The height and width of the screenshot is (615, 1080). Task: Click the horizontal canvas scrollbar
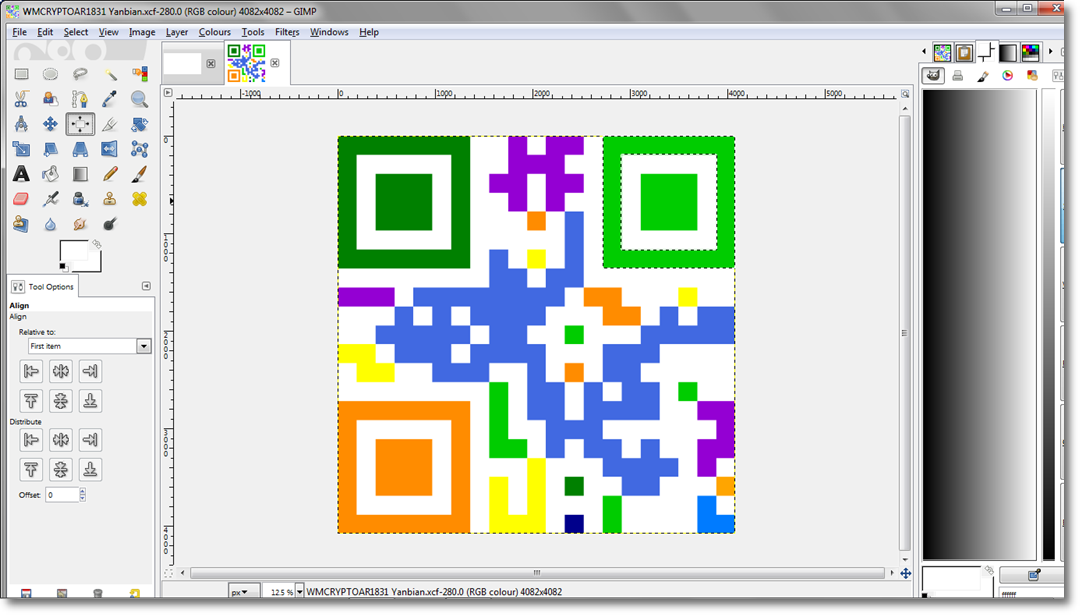[x=537, y=573]
